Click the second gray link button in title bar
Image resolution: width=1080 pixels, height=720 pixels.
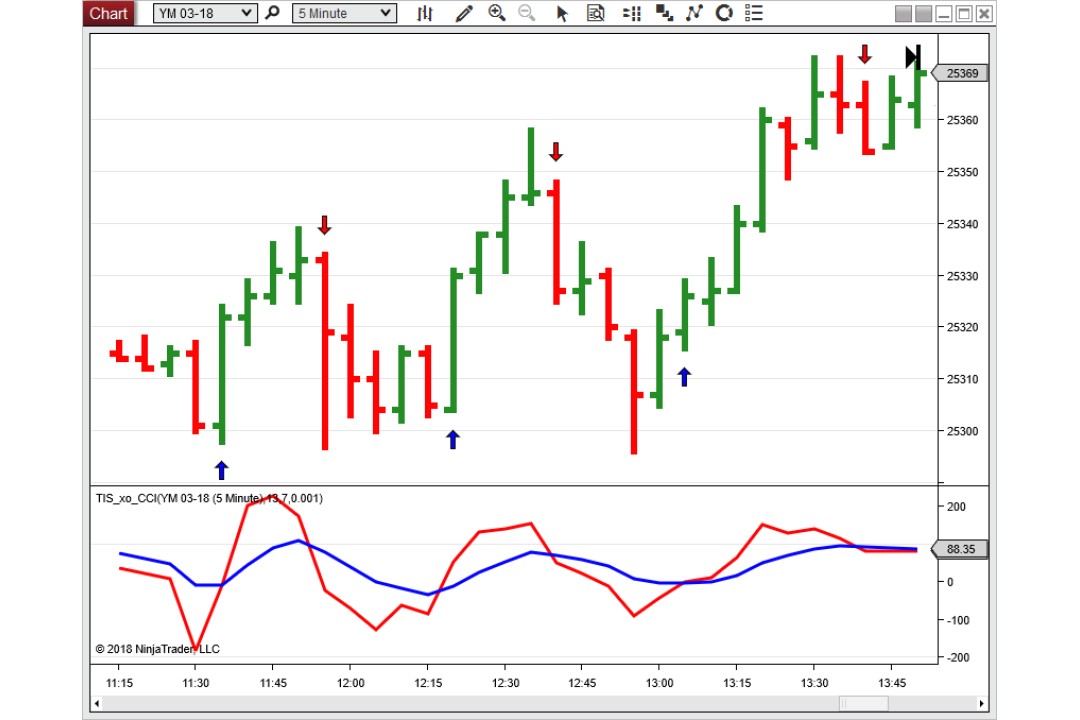coord(924,14)
